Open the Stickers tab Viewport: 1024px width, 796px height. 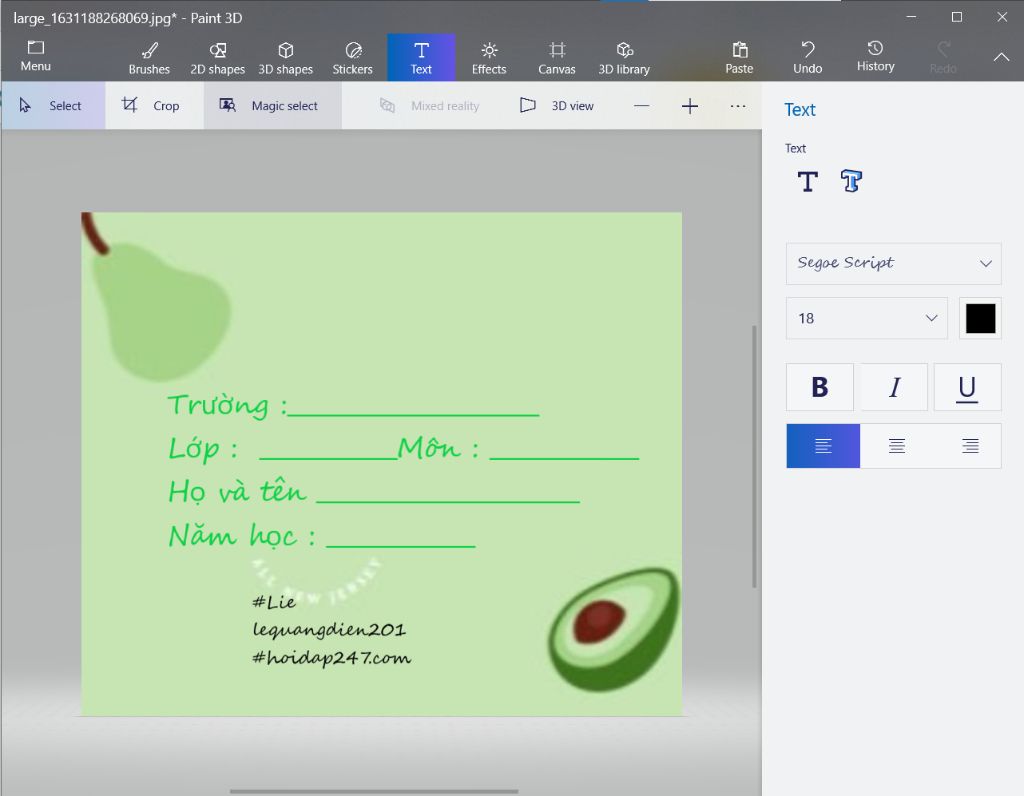[x=353, y=58]
